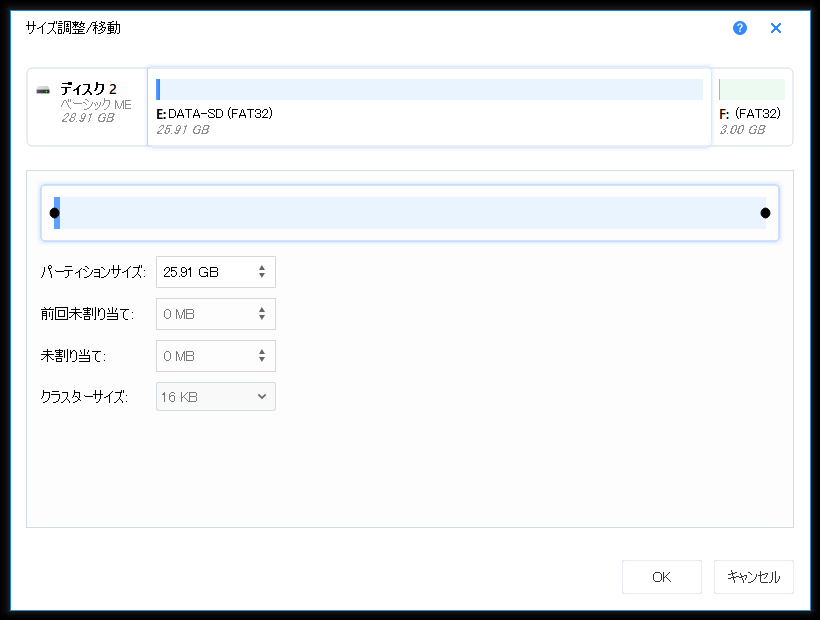
Task: Click the middle of the partition resize bar
Action: pos(410,213)
